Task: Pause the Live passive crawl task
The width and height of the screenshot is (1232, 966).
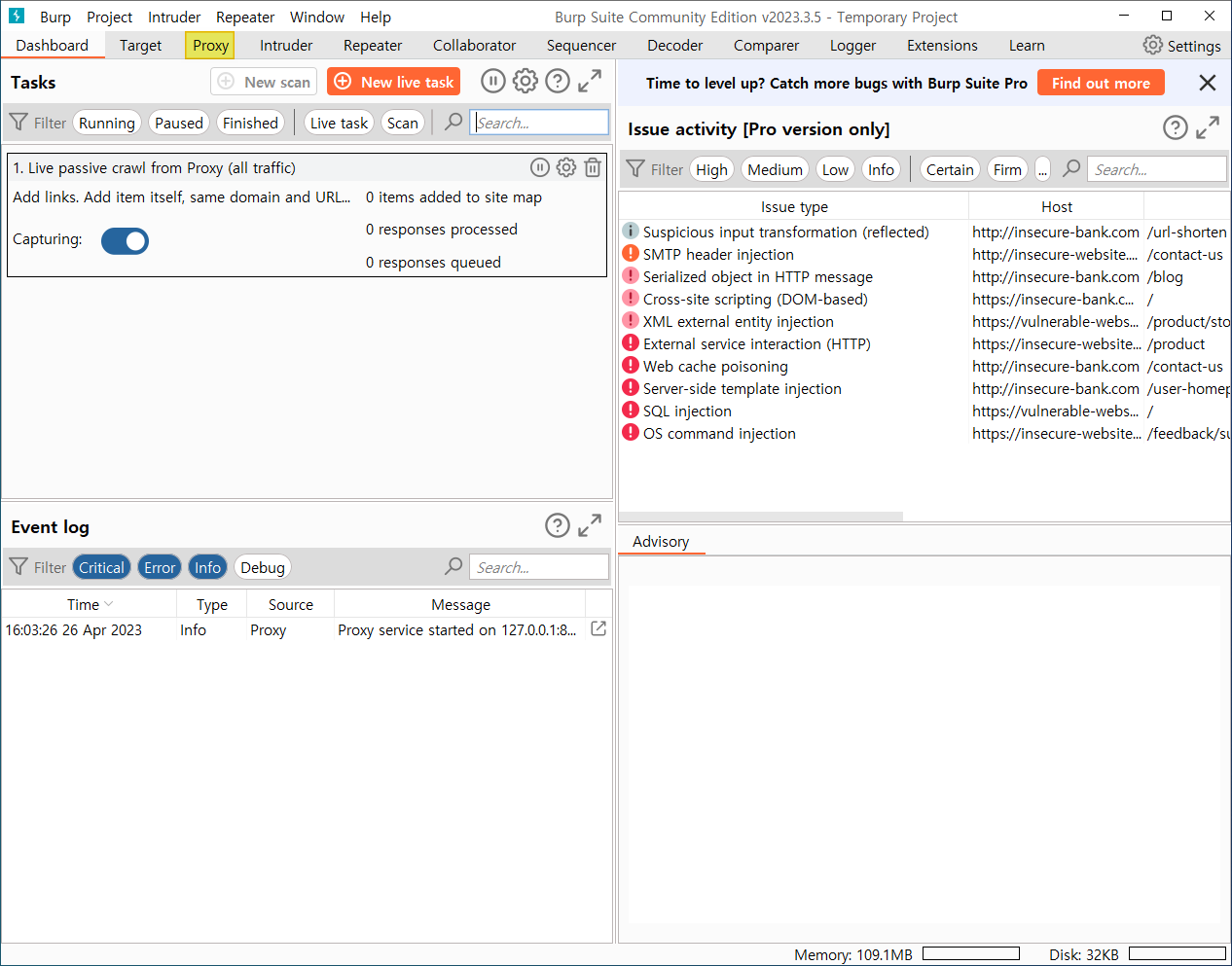Action: (540, 167)
